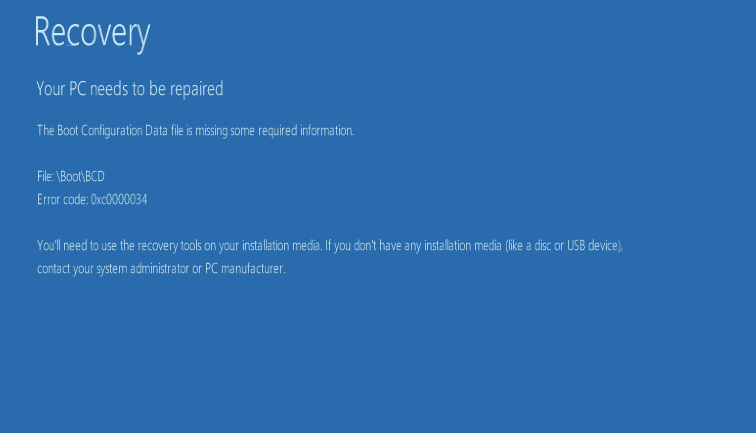Screen dimensions: 756x433
Task: Click the word 'repaired' in the subheading
Action: pyautogui.click(x=195, y=89)
